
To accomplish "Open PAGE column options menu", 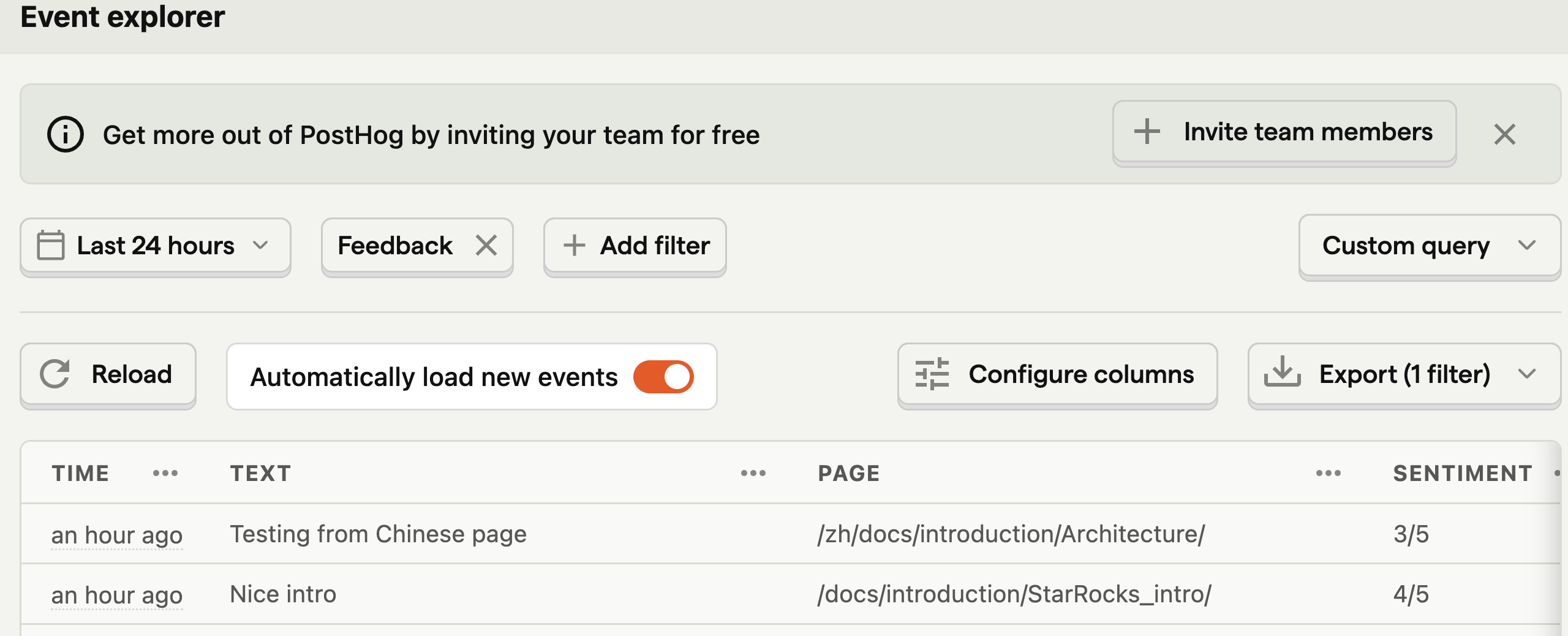I will (x=1328, y=473).
